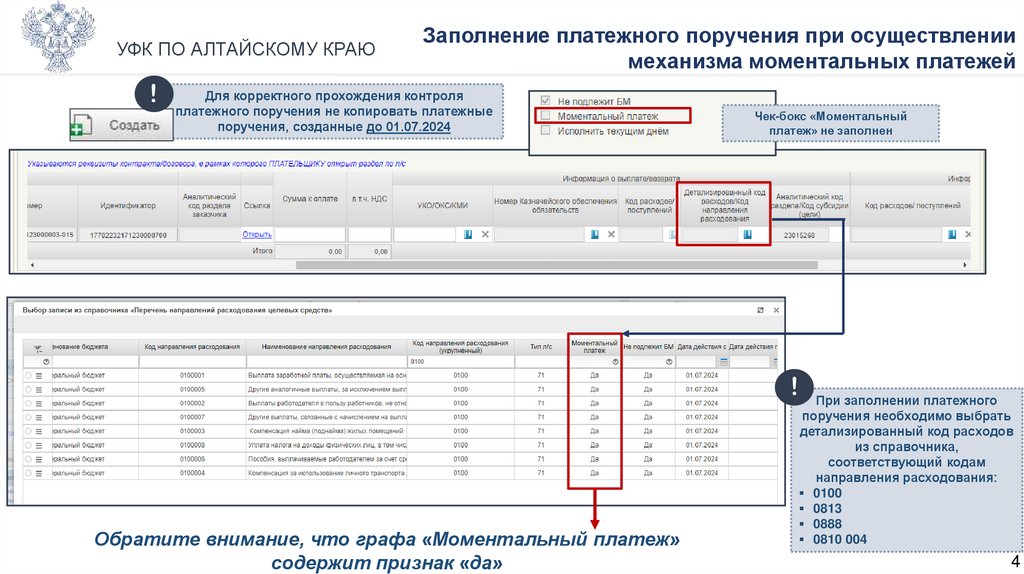
Task: Open lookup icon for УКО/ОКСМИ field
Action: (468, 234)
